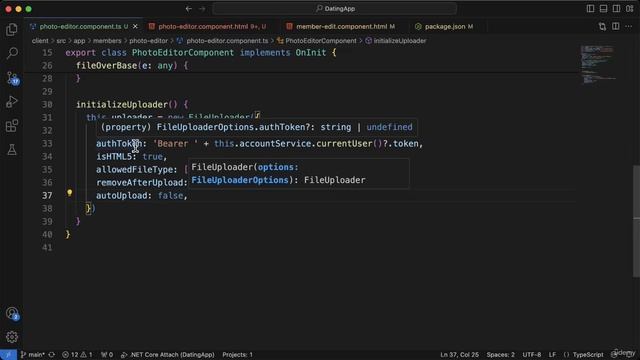The image size is (640, 360).
Task: Open the Search view in activity bar
Action: (12, 53)
